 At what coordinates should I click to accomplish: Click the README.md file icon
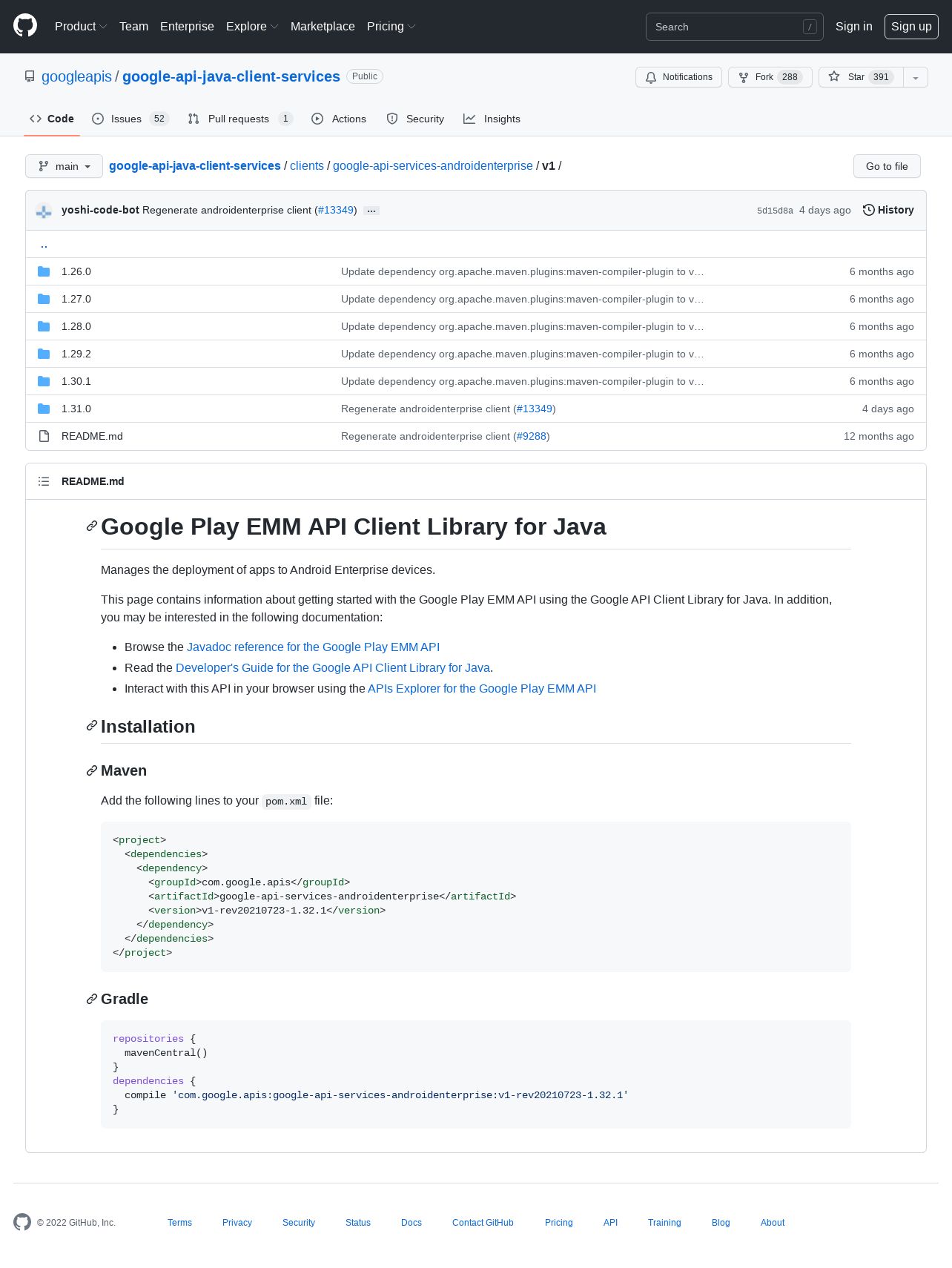point(44,436)
